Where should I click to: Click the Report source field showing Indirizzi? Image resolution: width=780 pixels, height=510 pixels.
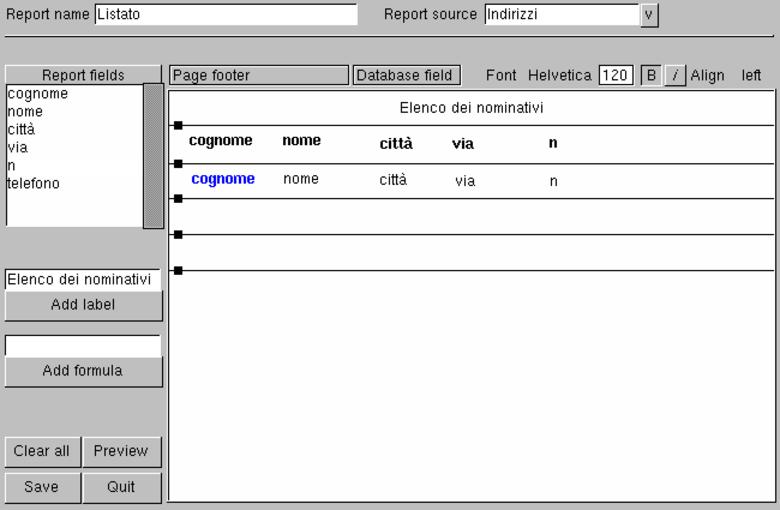[562, 14]
